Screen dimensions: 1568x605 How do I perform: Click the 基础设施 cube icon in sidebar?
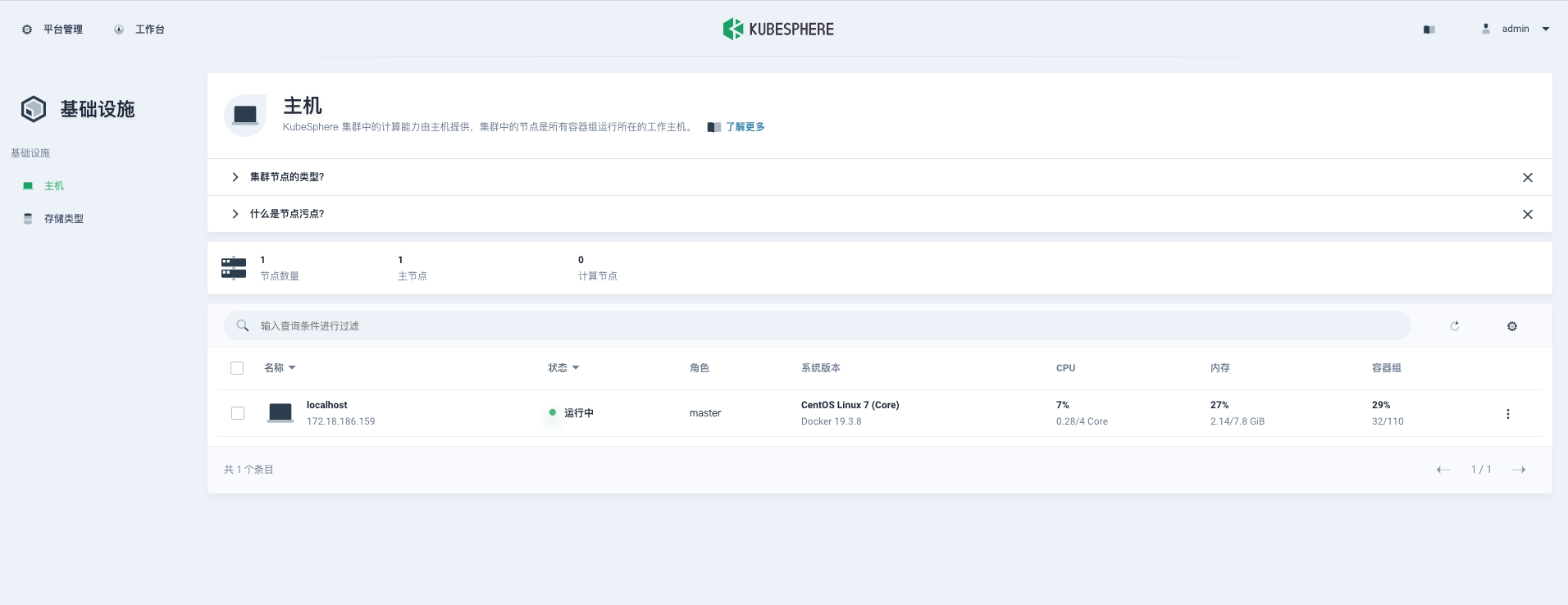pyautogui.click(x=34, y=109)
